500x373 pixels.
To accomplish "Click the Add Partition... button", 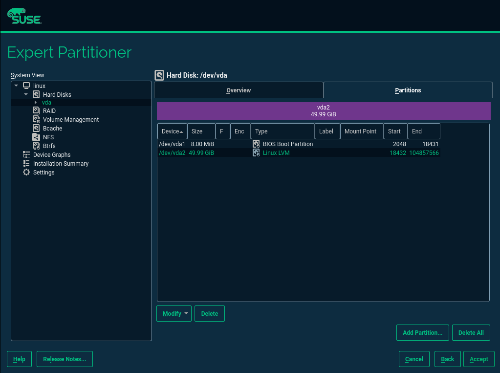I will coord(422,333).
